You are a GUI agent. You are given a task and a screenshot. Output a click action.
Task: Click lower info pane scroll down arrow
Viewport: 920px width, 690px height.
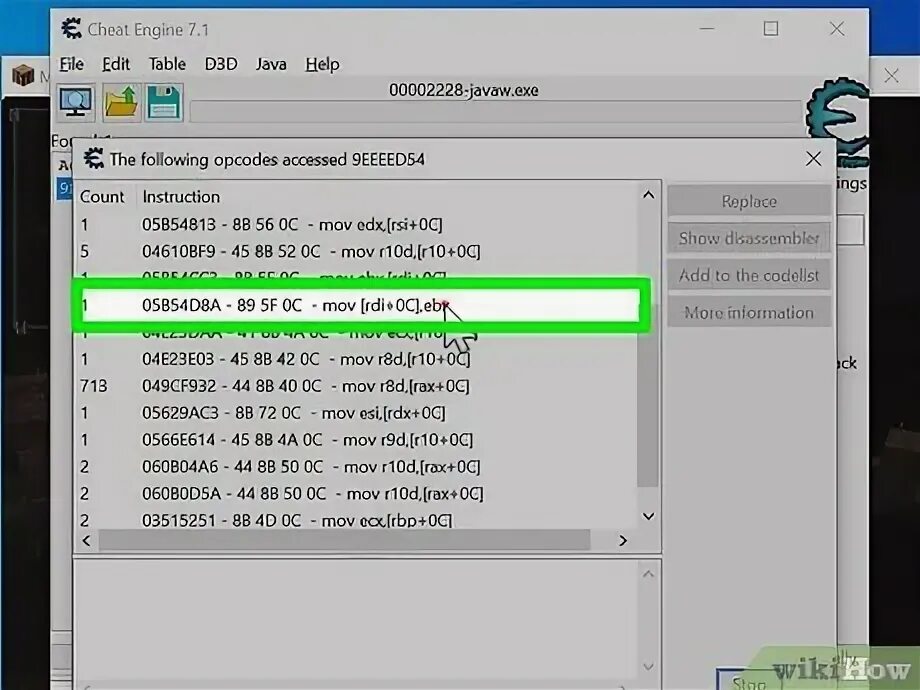[x=648, y=667]
